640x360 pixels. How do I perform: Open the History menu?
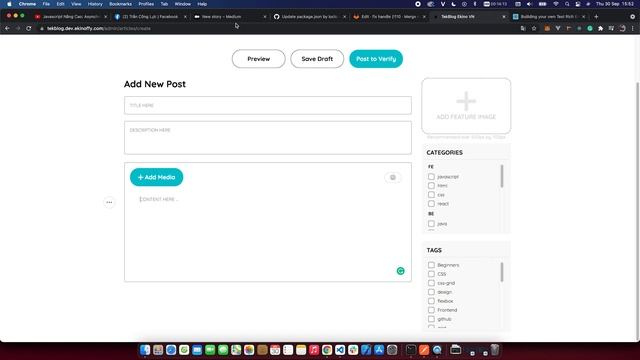[95, 4]
